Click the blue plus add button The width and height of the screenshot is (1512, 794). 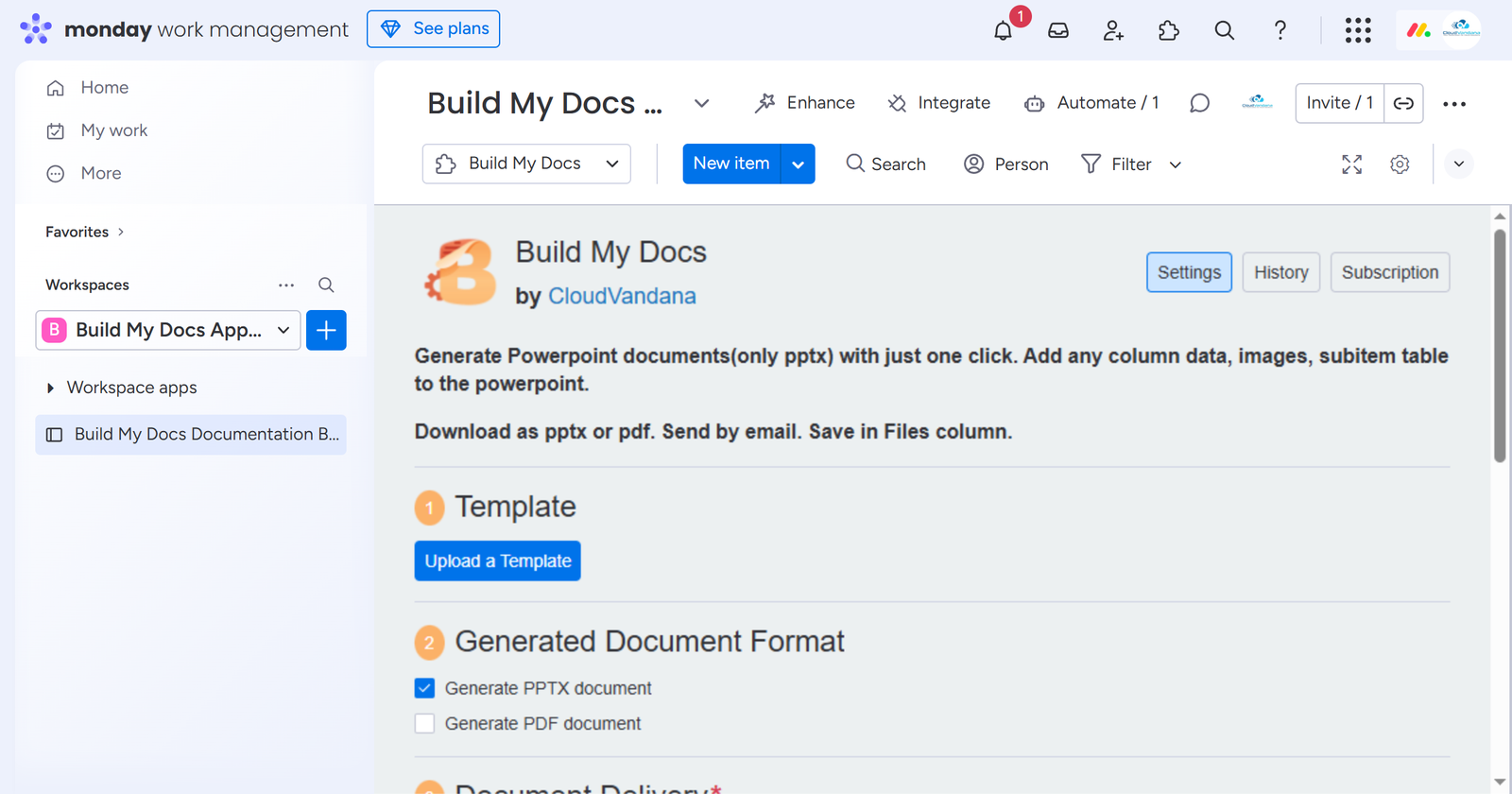pos(326,330)
